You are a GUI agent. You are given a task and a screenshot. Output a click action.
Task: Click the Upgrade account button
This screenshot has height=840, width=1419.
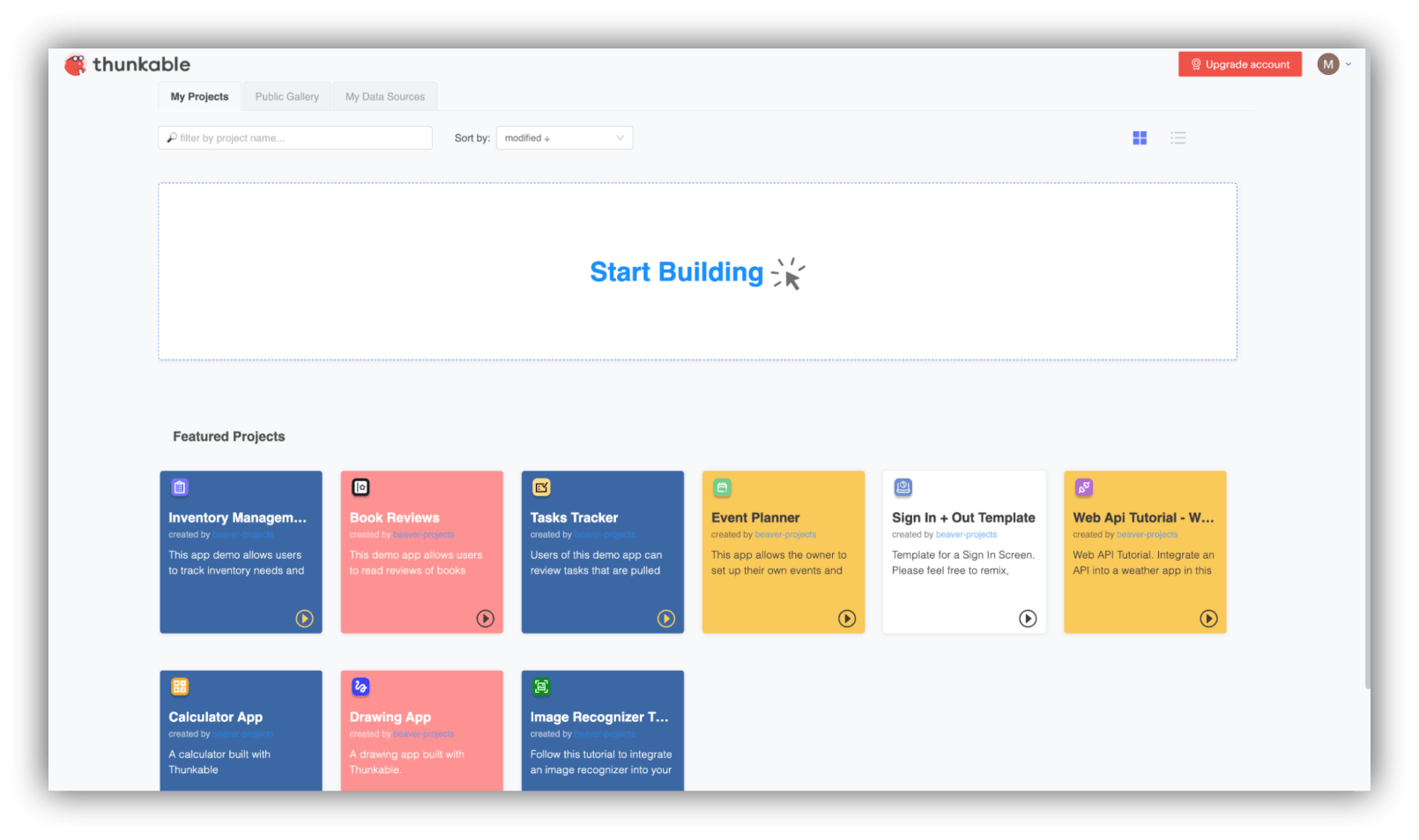tap(1240, 64)
